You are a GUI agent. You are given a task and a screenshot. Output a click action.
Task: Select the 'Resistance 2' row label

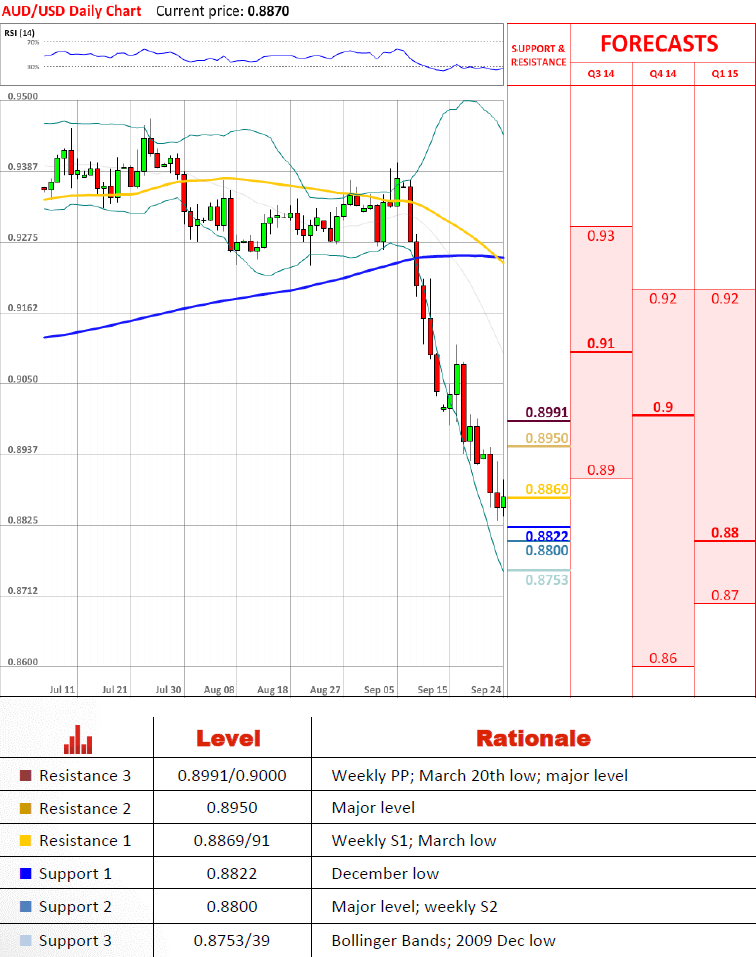[85, 809]
